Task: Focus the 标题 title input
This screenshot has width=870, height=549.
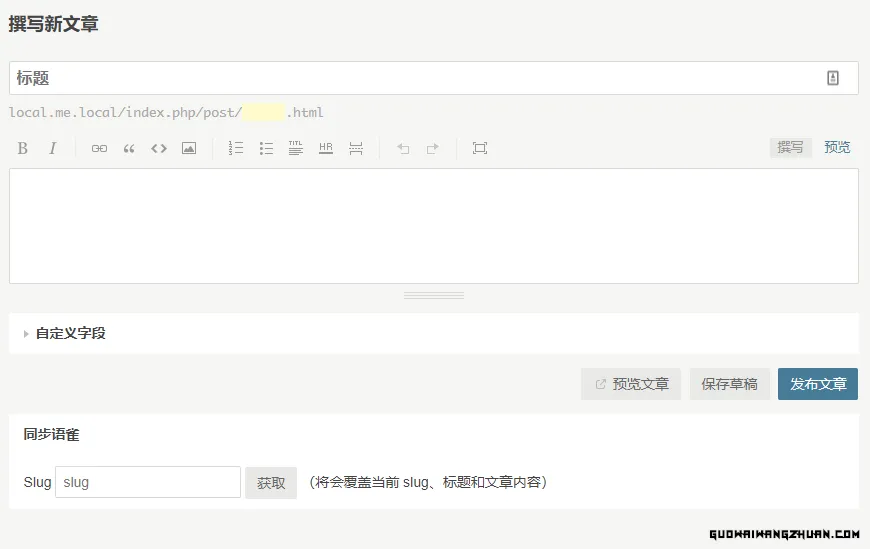Action: coord(434,78)
